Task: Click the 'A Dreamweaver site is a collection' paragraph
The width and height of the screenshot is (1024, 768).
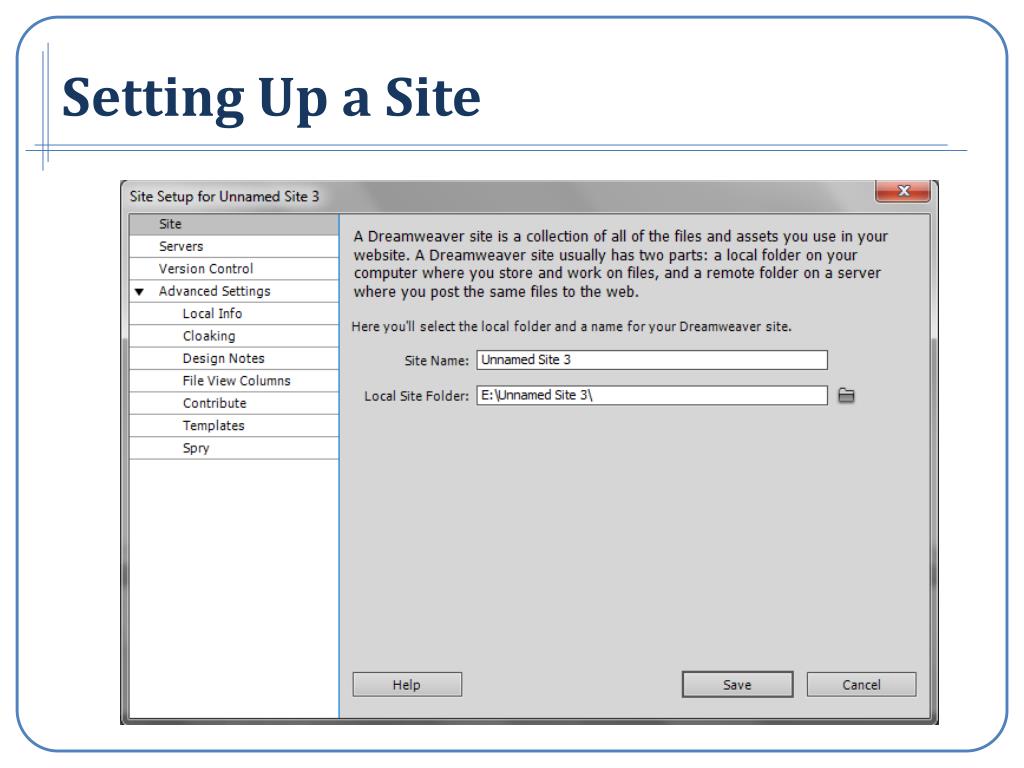Action: tap(620, 264)
